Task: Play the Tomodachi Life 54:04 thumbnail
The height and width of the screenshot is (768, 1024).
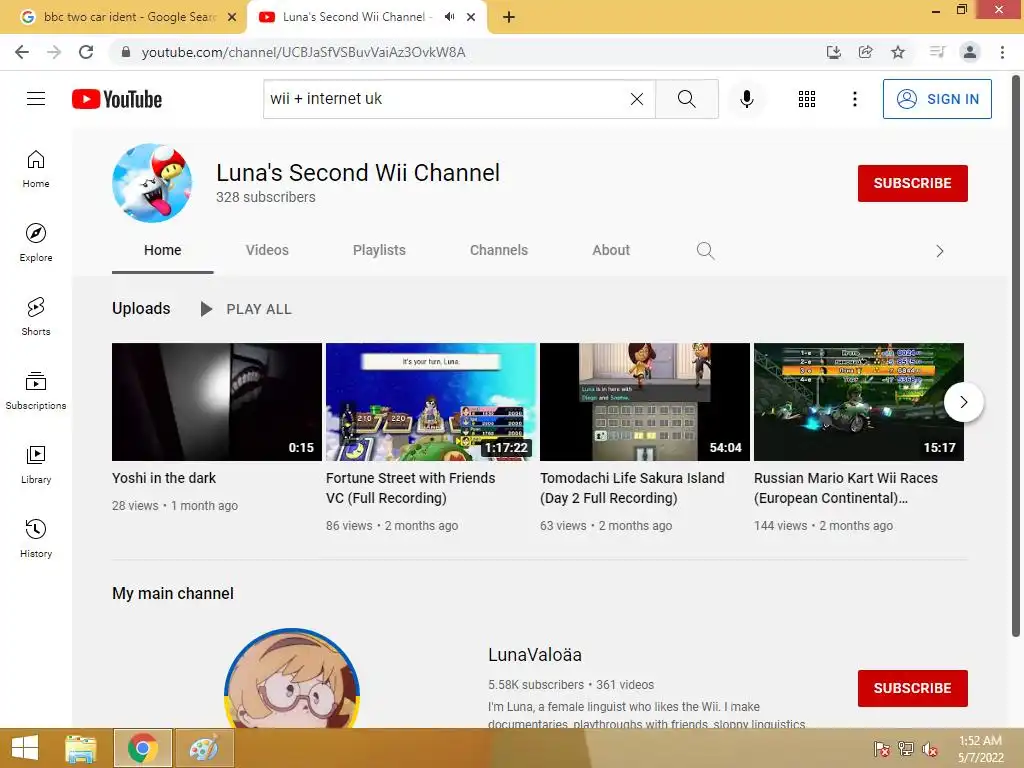Action: click(645, 402)
